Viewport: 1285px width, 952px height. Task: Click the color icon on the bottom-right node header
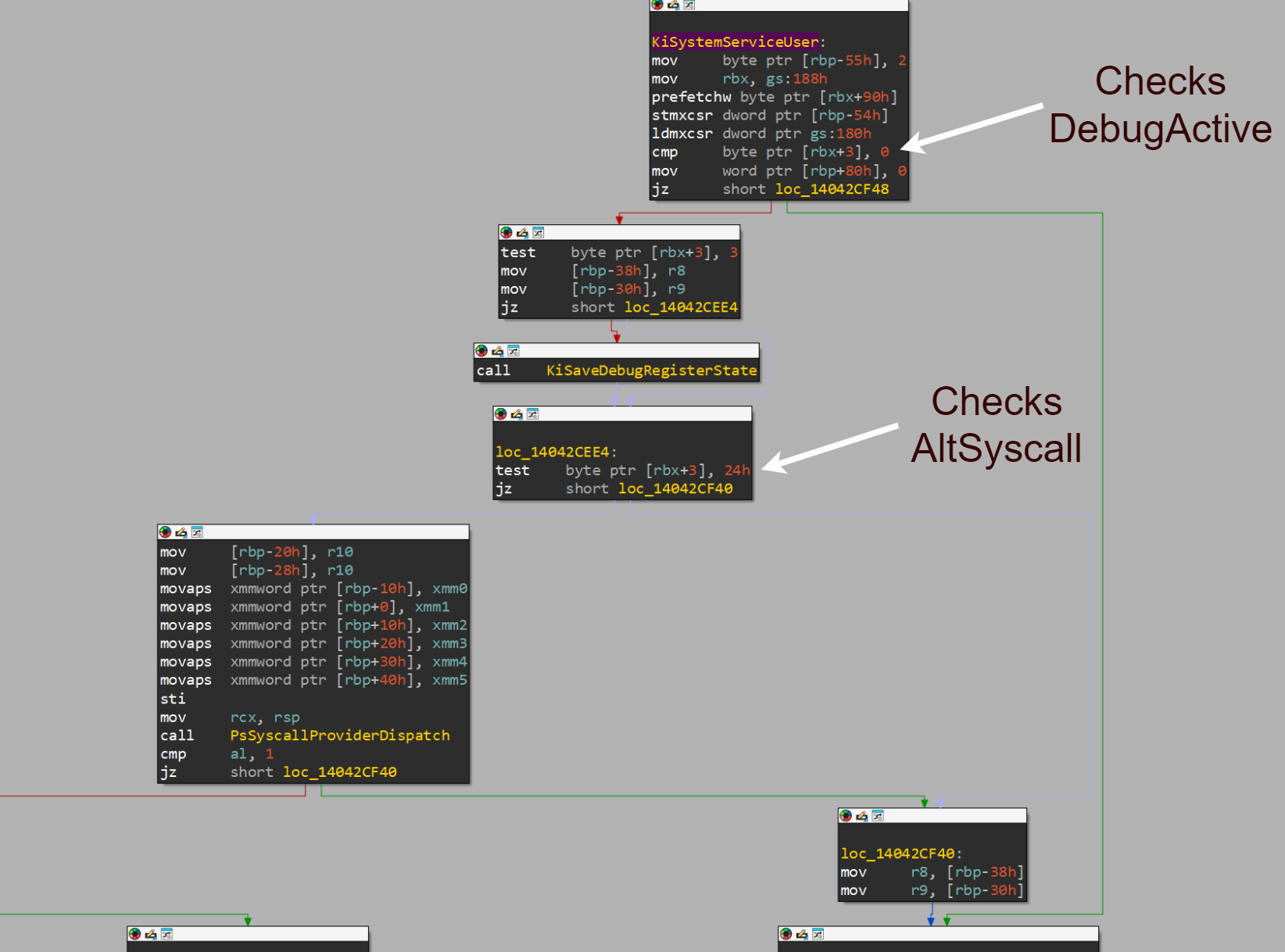coord(786,934)
